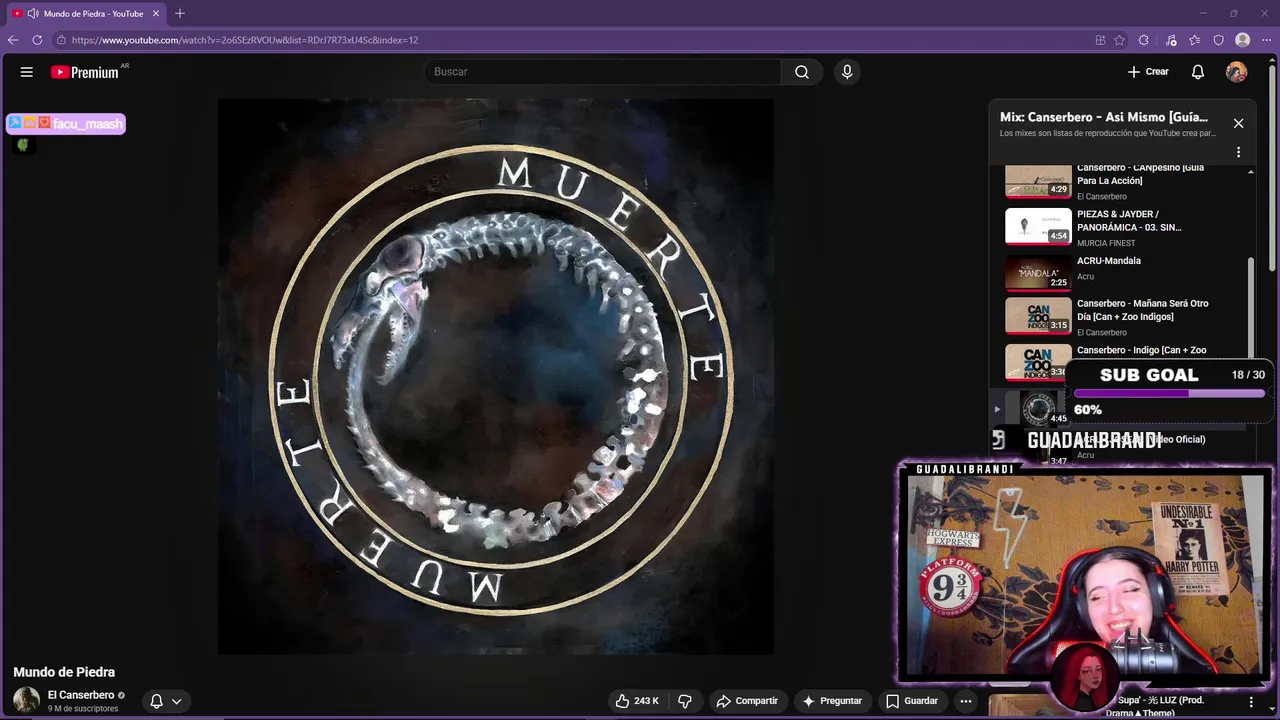Click the Mix: Canserbero - Asi Mismo title

(x=1104, y=117)
